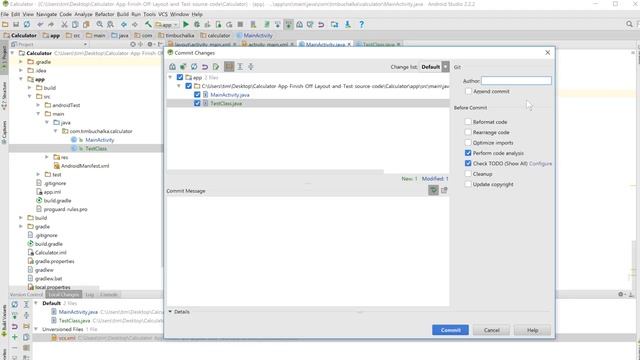Click the Author input field
This screenshot has width=640, height=360.
[516, 81]
